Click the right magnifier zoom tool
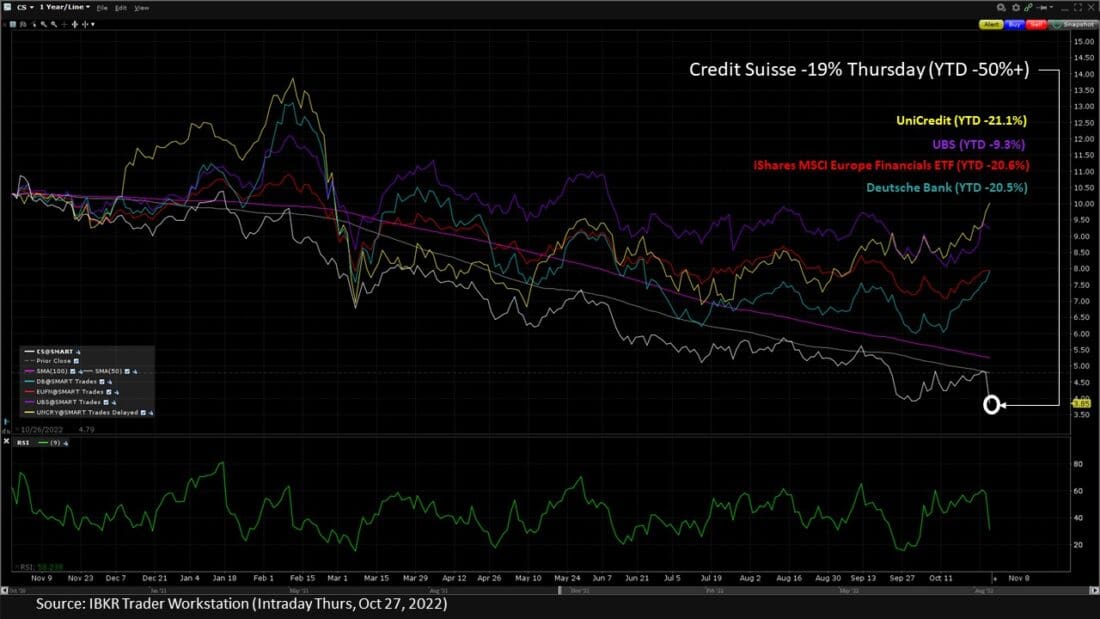Image resolution: width=1100 pixels, height=619 pixels. [54, 25]
